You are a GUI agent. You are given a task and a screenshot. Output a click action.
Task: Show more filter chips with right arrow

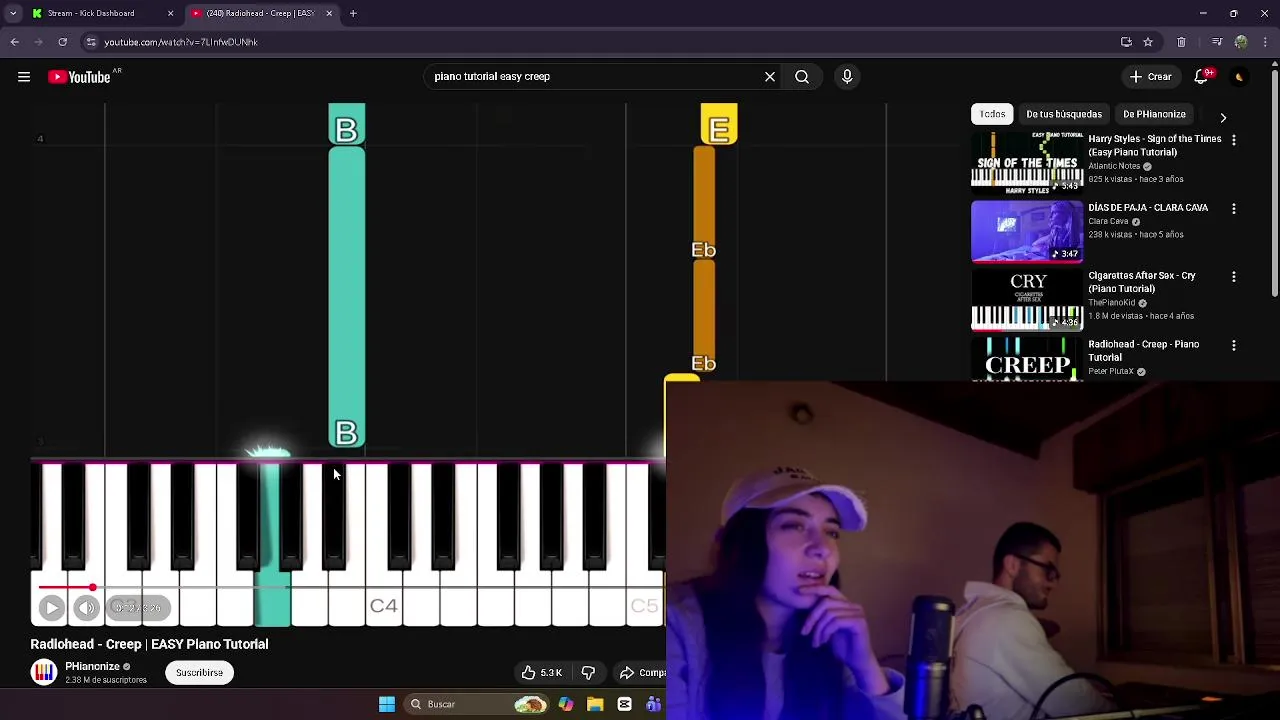point(1223,117)
